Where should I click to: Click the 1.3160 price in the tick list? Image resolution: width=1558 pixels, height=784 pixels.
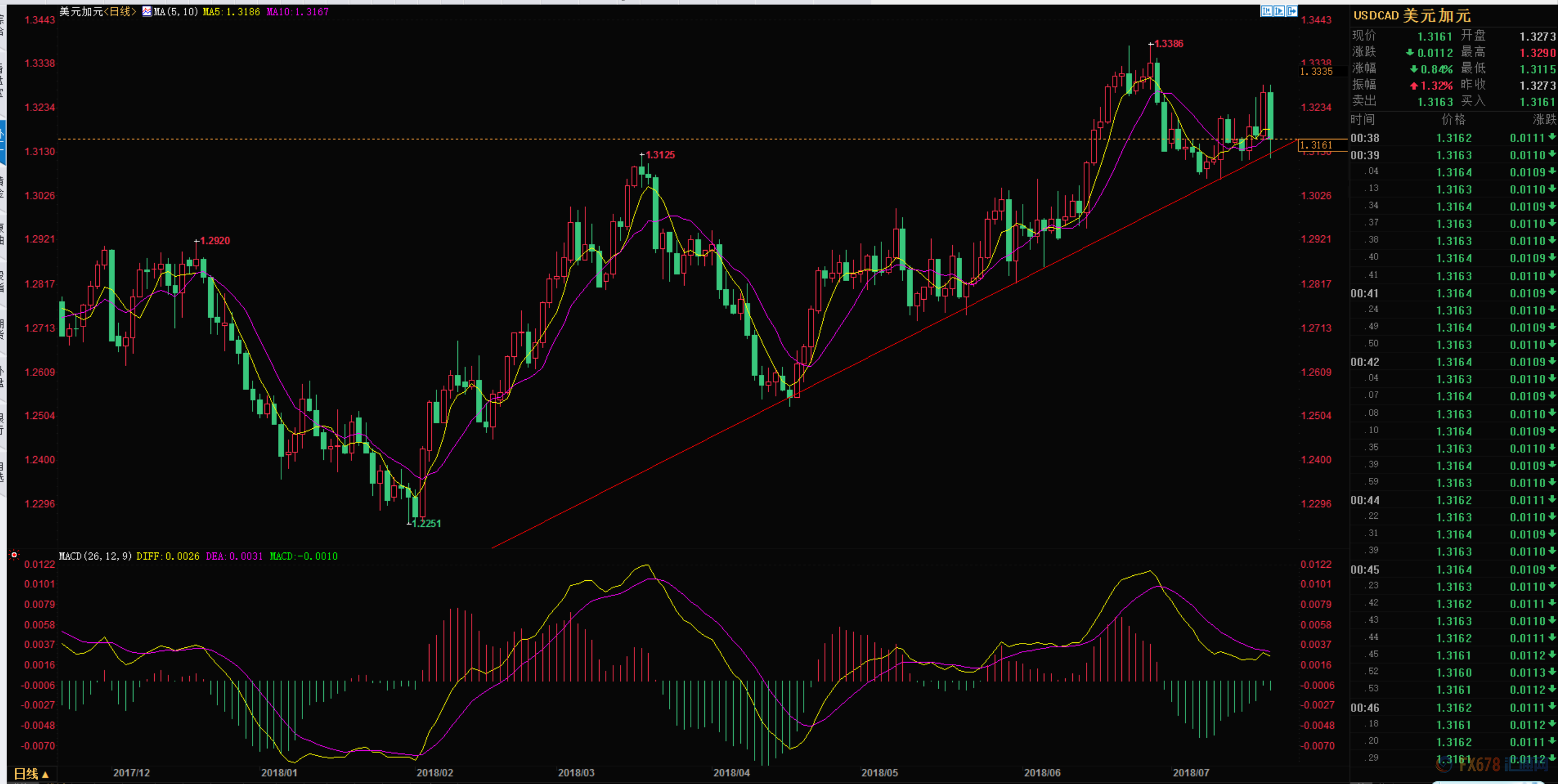1454,673
